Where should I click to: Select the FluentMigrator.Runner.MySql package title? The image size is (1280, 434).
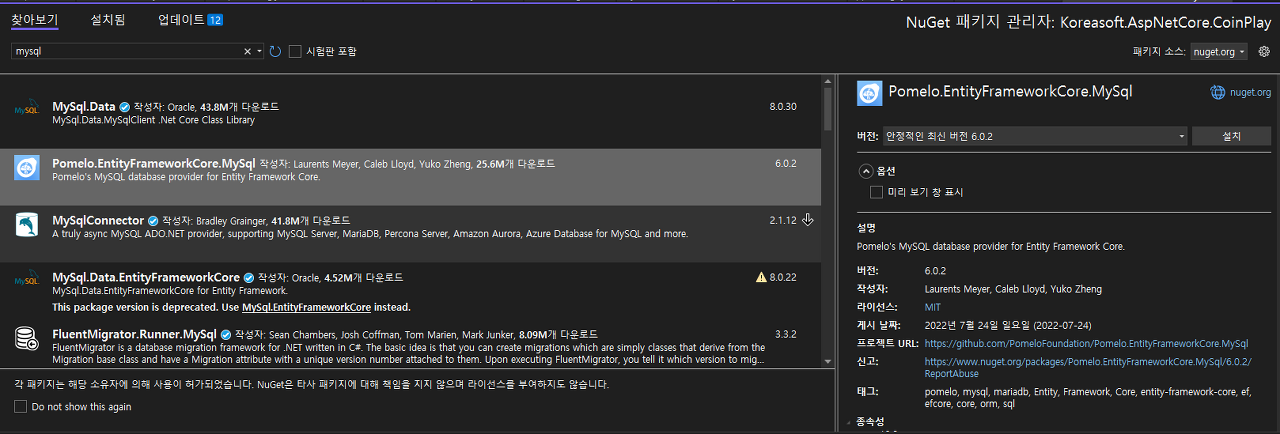(134, 334)
